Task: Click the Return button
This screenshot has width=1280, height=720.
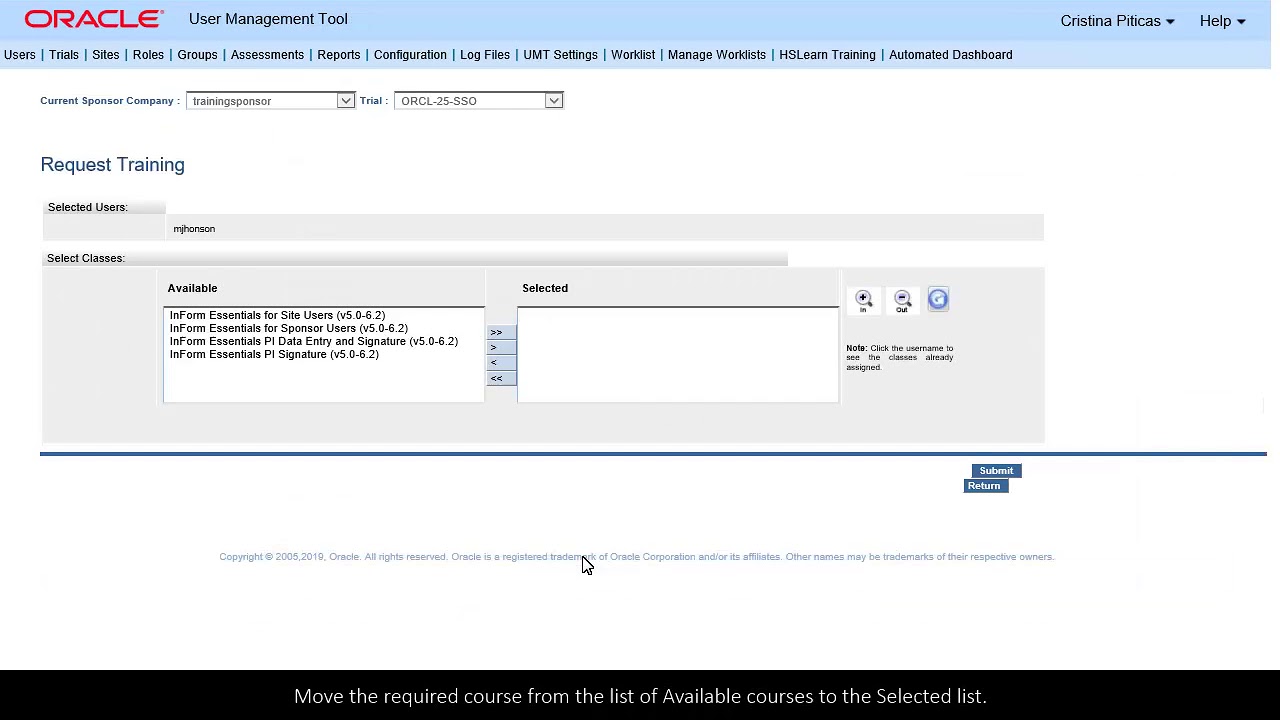Action: click(985, 486)
